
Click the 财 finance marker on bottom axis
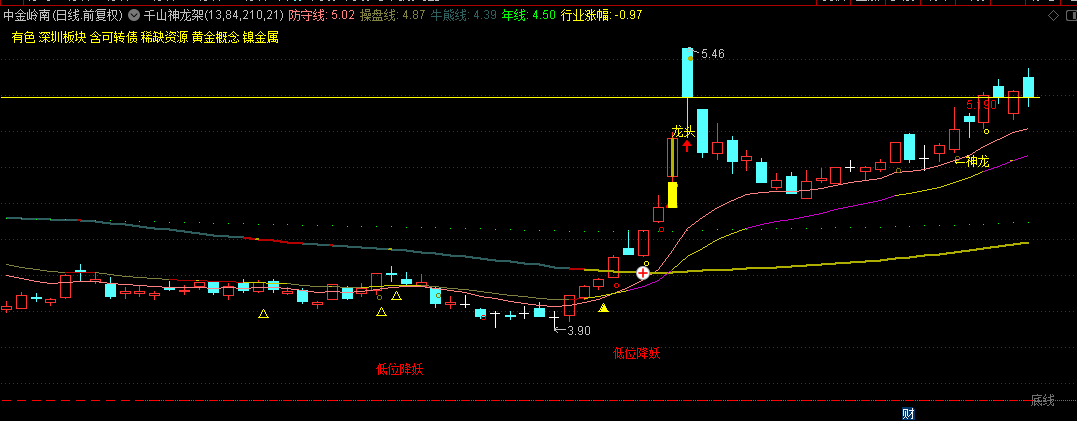click(908, 413)
